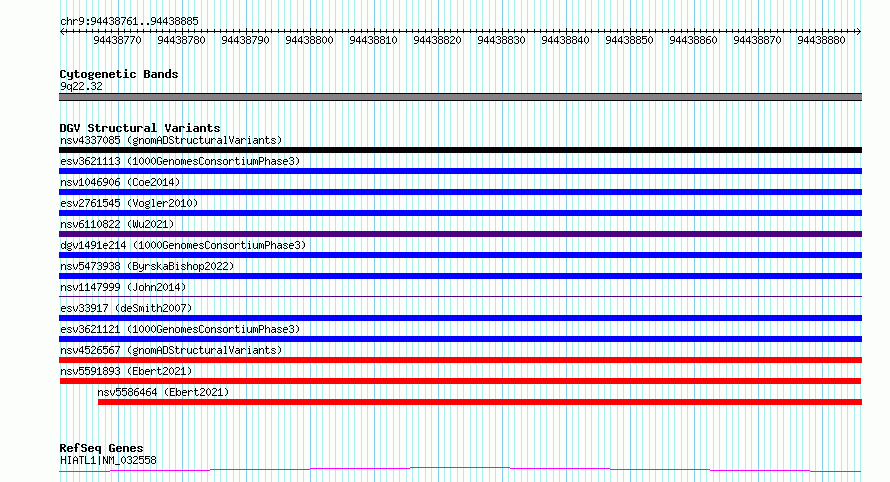The image size is (890, 482).
Task: Open variant nsv5591893 (Ebert2021) label
Action: (126, 371)
